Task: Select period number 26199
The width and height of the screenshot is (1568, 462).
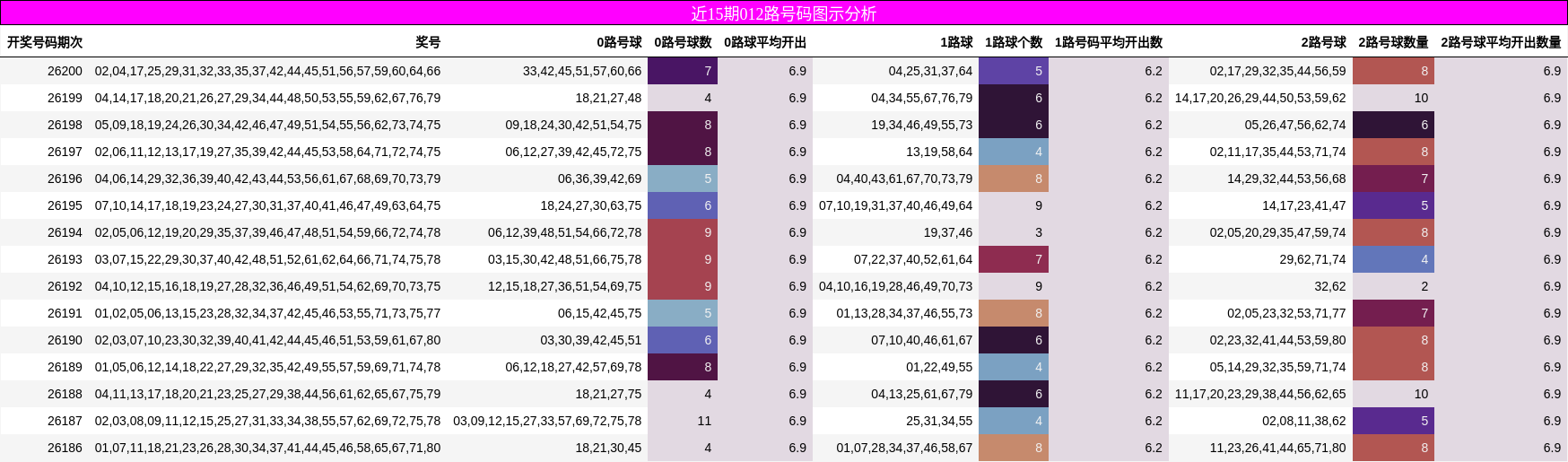Action: click(65, 98)
